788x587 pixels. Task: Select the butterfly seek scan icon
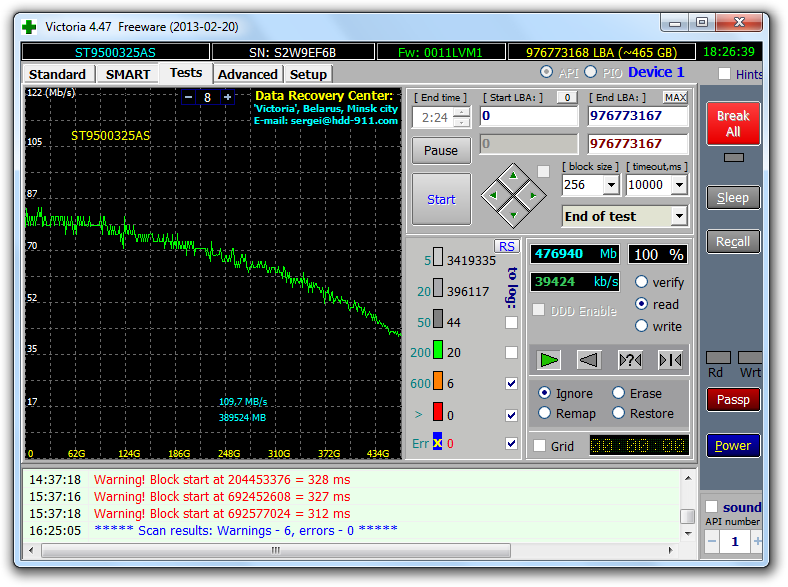(x=669, y=360)
